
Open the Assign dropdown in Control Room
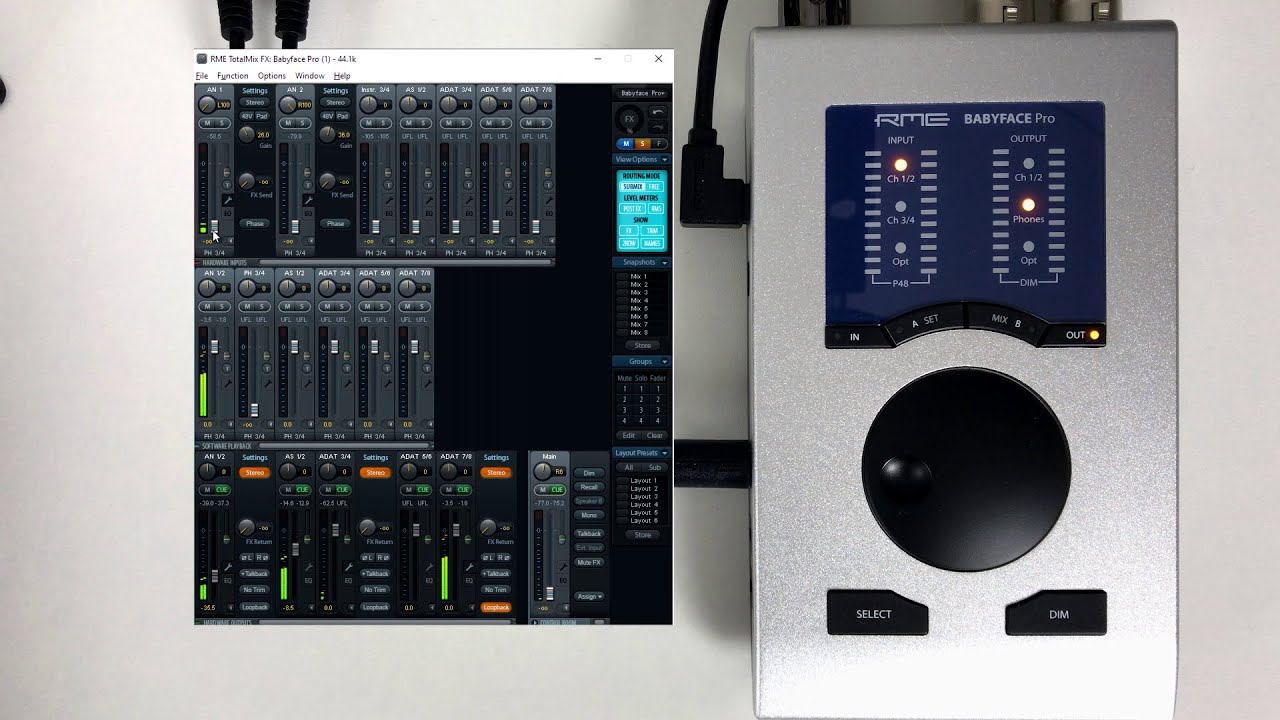[x=589, y=597]
